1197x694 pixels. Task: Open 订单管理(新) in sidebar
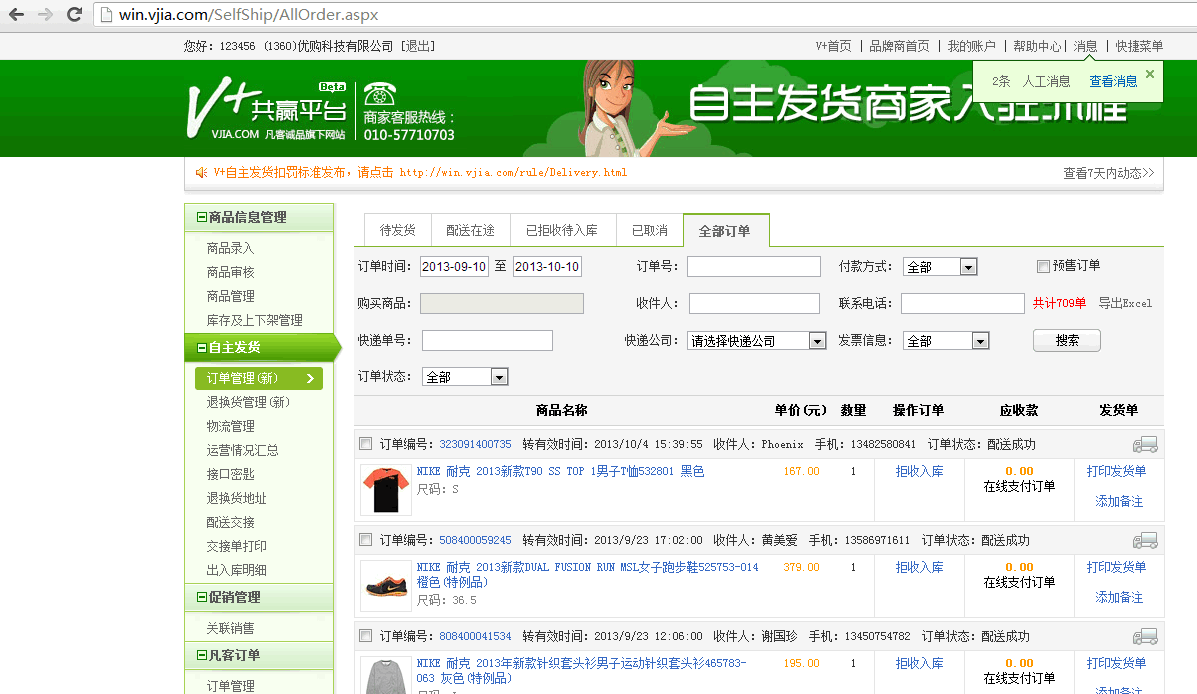click(259, 378)
